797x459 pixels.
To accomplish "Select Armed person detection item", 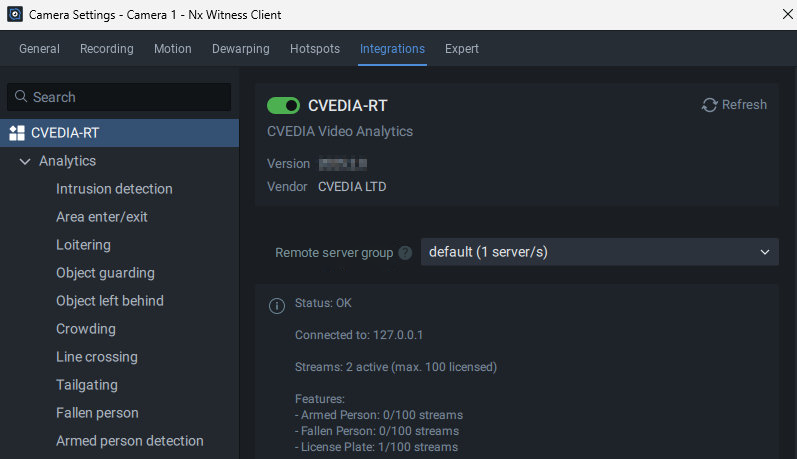I will click(x=129, y=441).
